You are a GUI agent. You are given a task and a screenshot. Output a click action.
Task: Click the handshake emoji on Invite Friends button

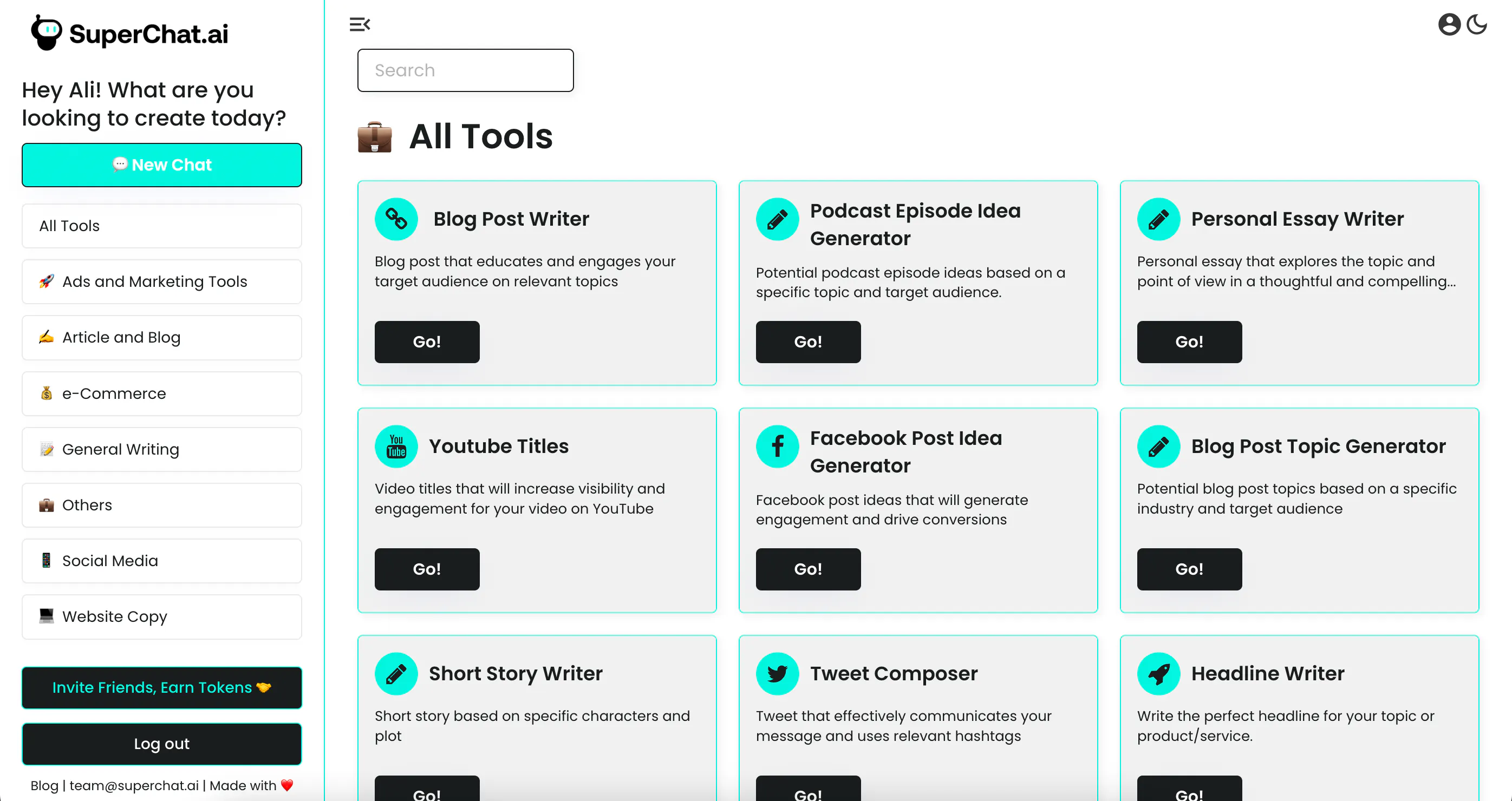coord(264,687)
